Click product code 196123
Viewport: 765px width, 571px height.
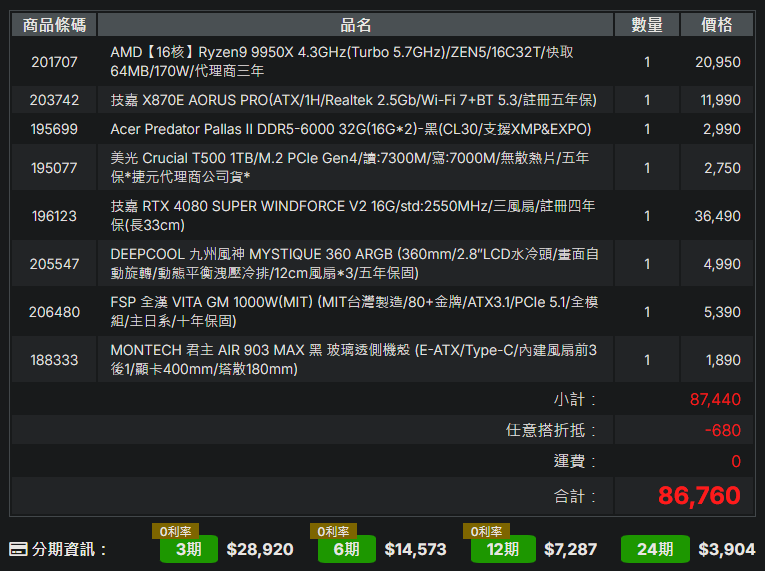tap(54, 216)
